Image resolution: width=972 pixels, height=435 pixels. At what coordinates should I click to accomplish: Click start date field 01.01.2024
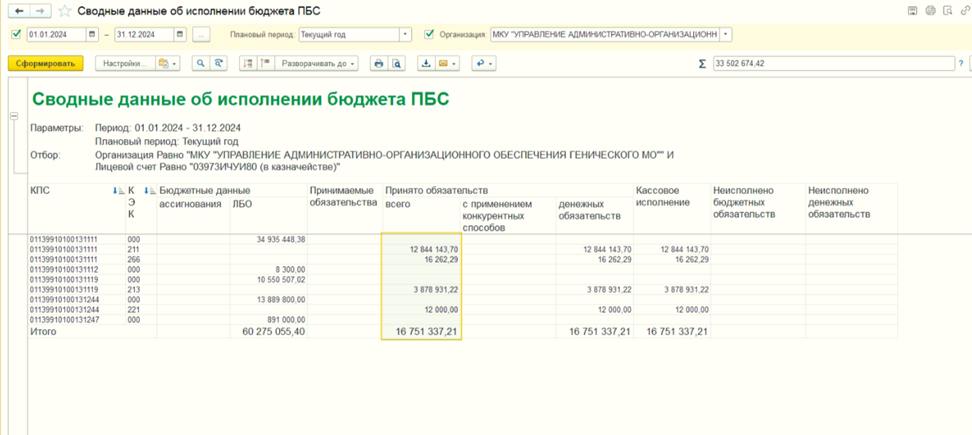pyautogui.click(x=56, y=35)
